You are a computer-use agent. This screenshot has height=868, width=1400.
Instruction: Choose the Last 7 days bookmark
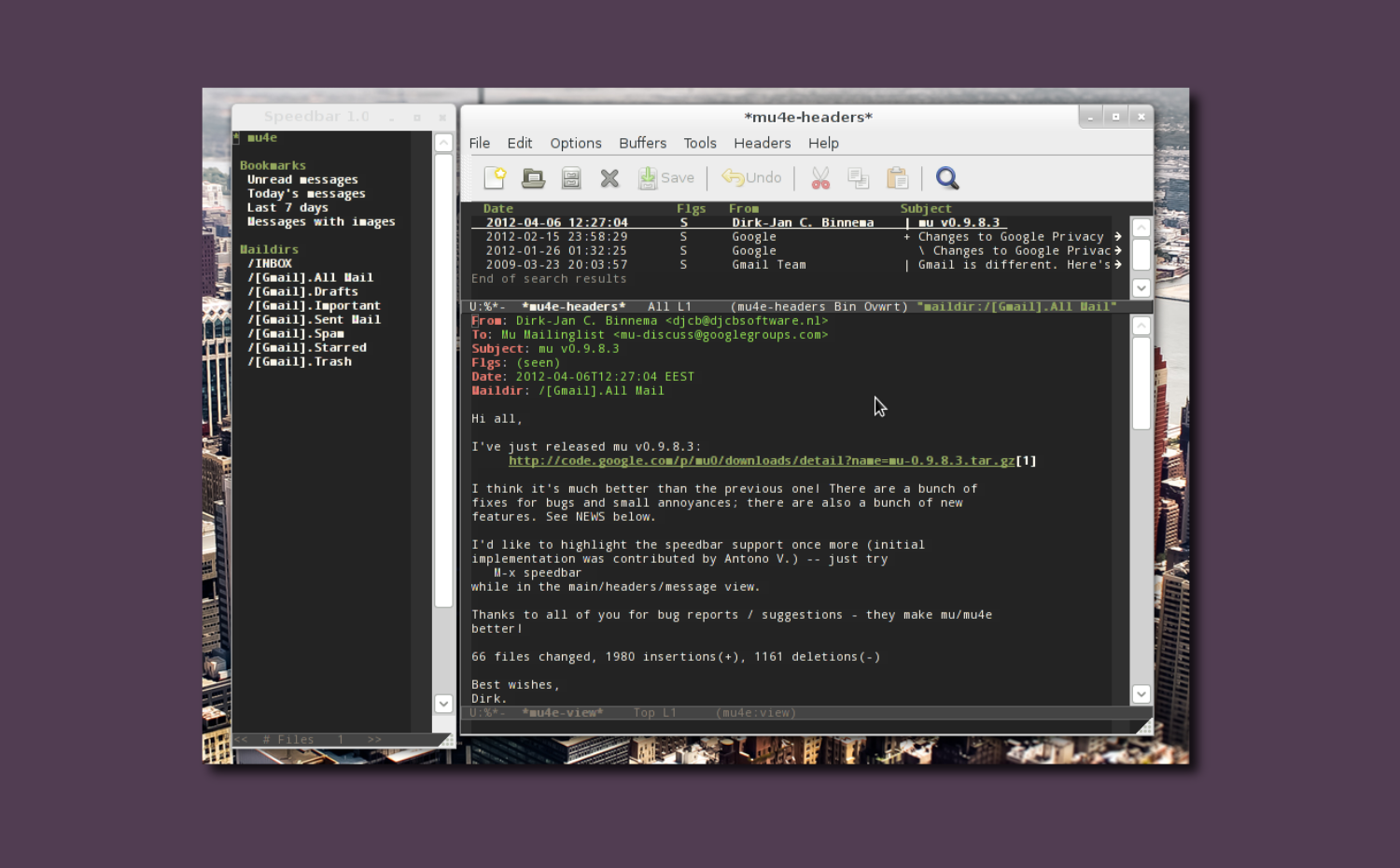(x=287, y=207)
